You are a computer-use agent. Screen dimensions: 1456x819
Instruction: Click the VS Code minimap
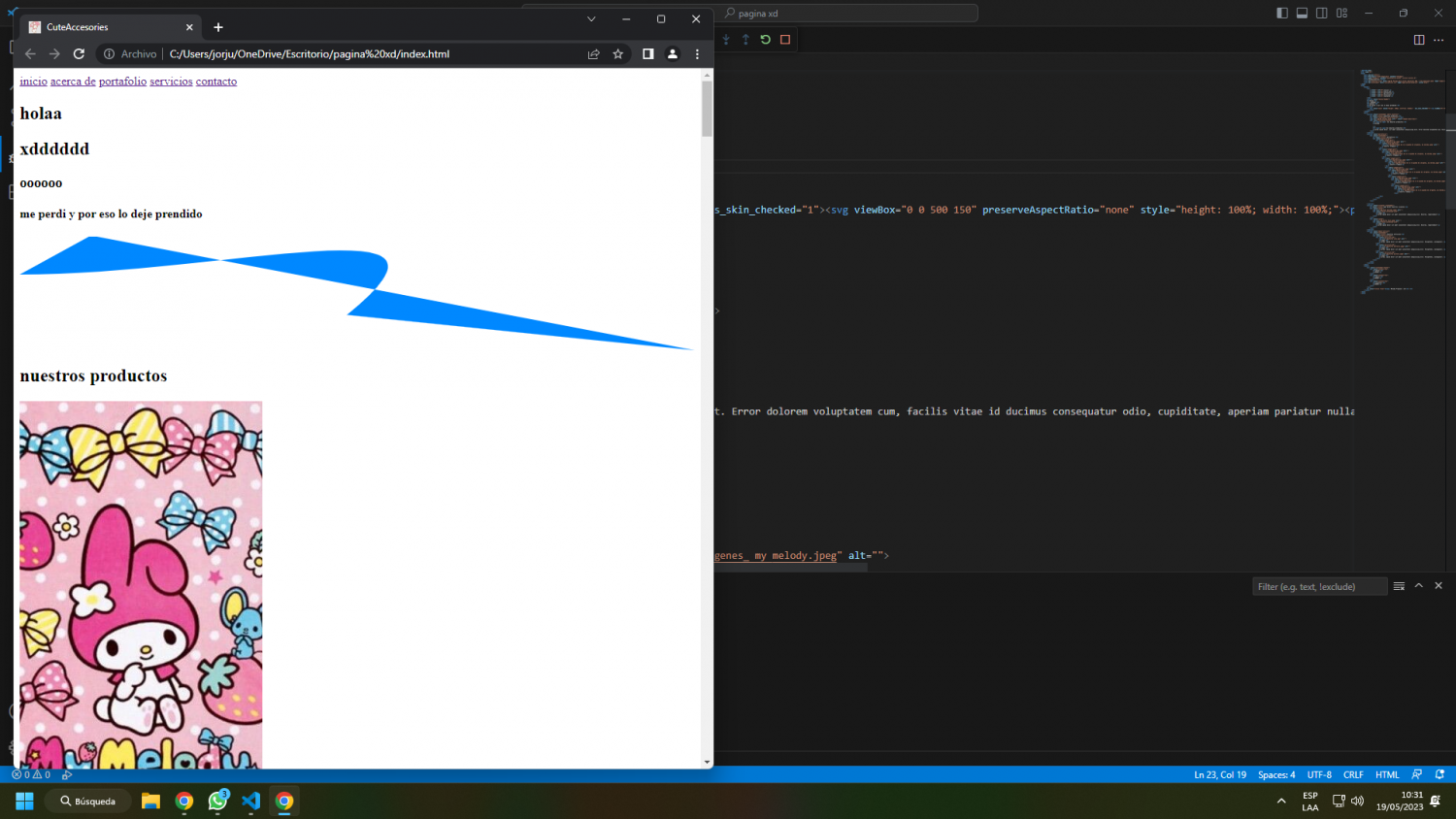pos(1402,180)
